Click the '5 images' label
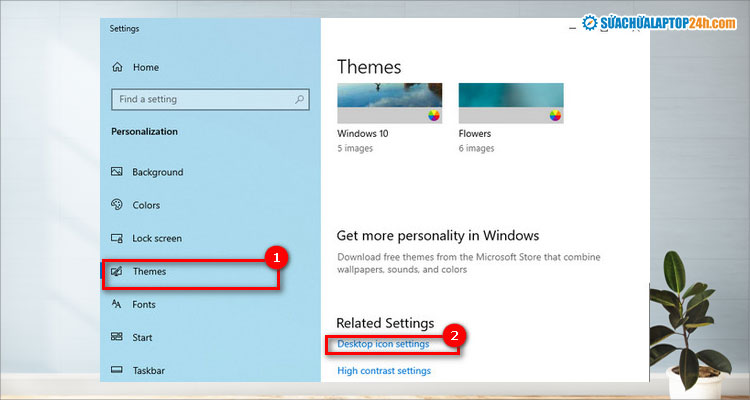 click(x=355, y=148)
